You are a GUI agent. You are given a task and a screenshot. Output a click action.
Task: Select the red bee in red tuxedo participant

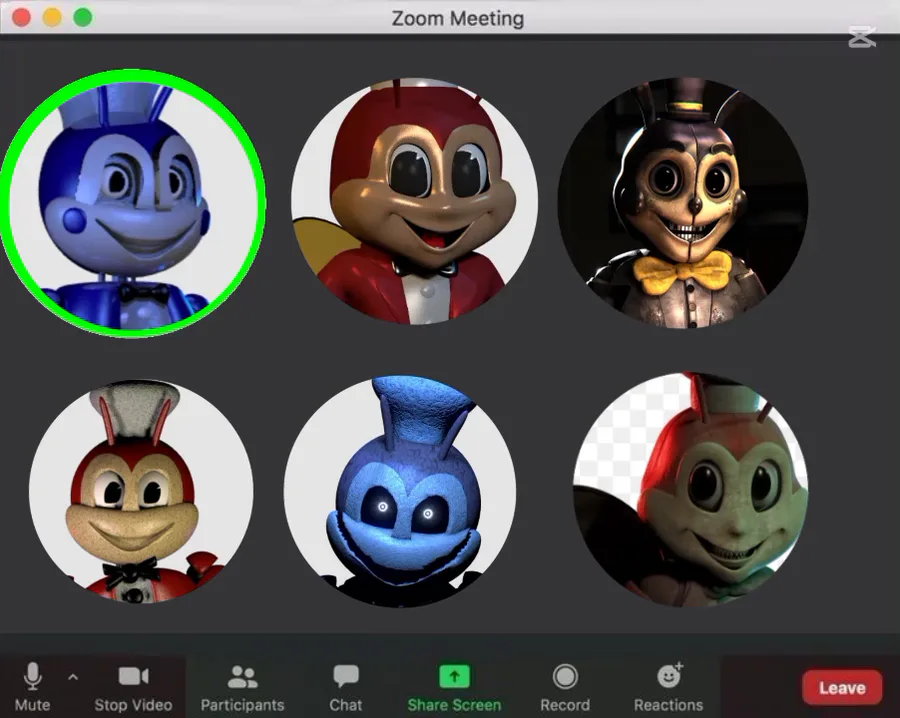click(x=414, y=201)
